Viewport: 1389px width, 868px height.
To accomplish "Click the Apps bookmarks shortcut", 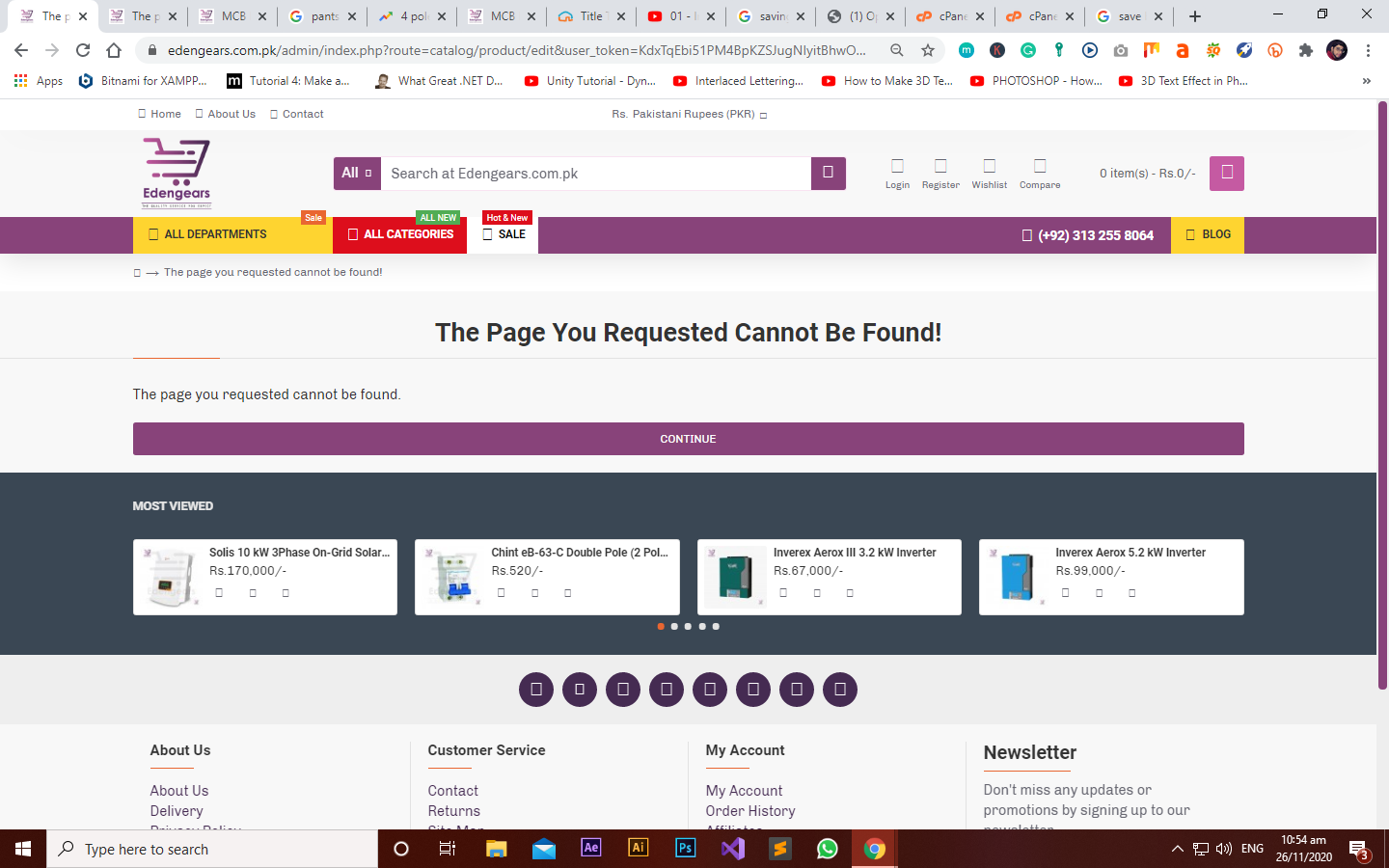I will 39,81.
